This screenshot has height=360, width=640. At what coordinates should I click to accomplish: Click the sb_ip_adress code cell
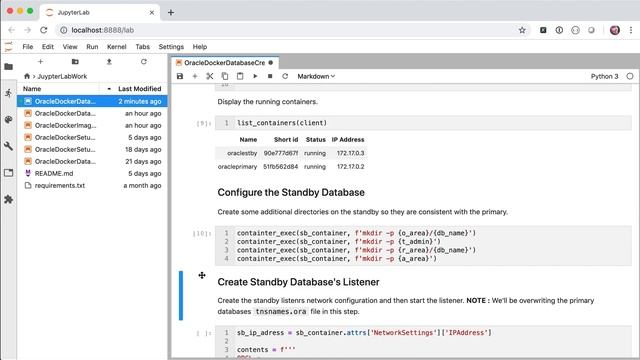[x=423, y=342]
